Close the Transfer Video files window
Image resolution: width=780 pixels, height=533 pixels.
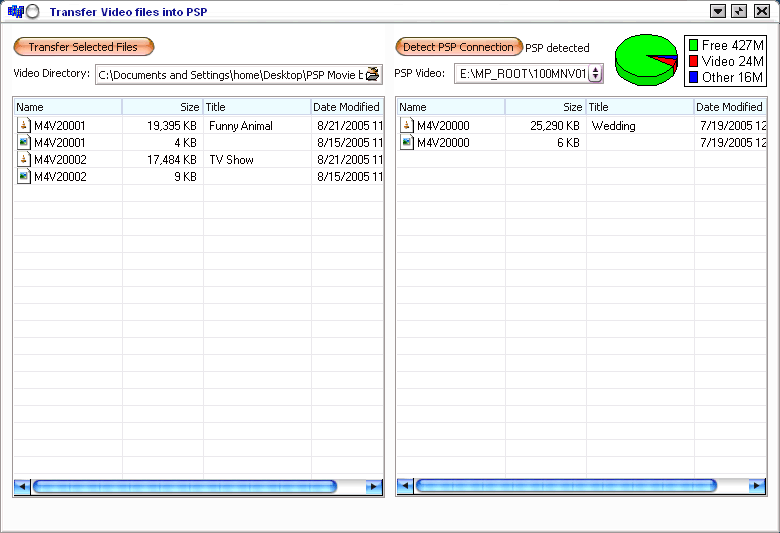coord(762,11)
